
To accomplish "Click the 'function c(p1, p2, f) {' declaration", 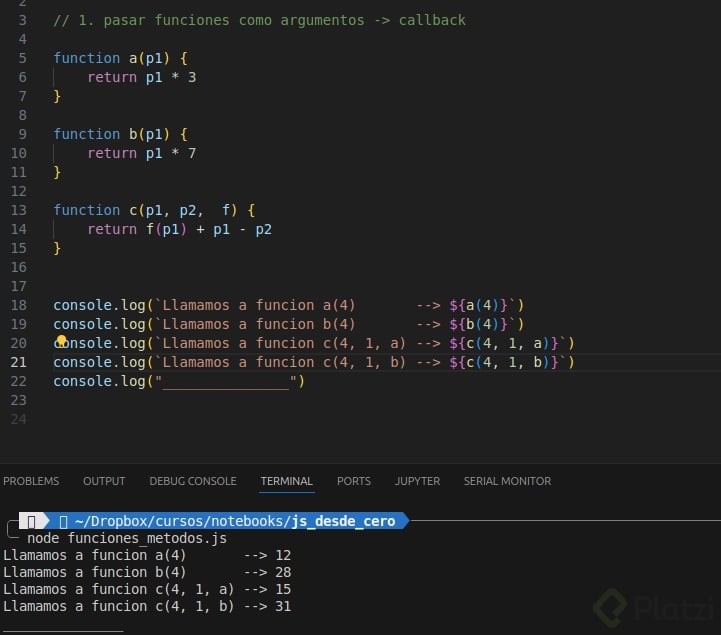I will pyautogui.click(x=154, y=210).
